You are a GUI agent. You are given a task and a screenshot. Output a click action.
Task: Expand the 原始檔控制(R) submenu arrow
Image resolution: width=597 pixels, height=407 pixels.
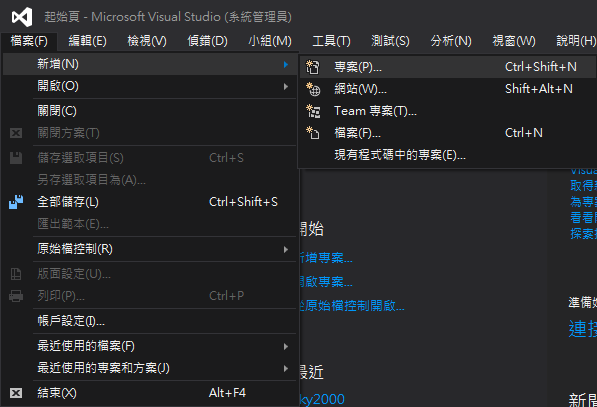[x=286, y=249]
